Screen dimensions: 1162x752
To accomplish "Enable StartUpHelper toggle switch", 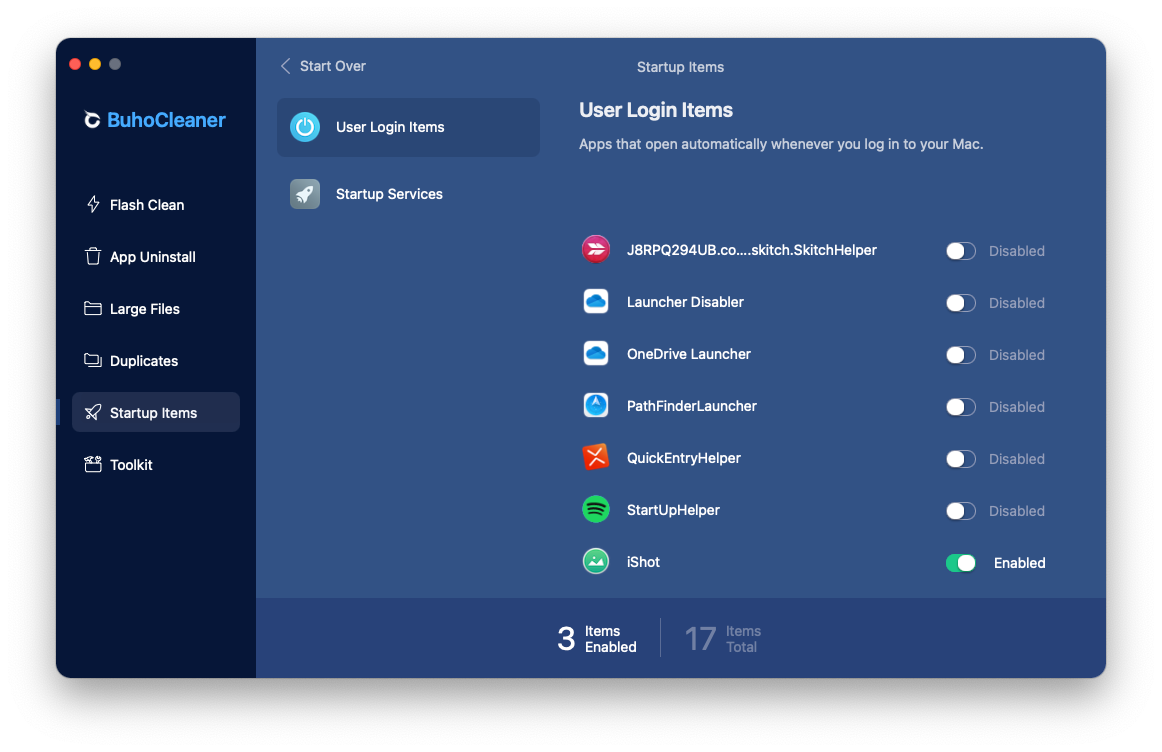I will (x=960, y=510).
